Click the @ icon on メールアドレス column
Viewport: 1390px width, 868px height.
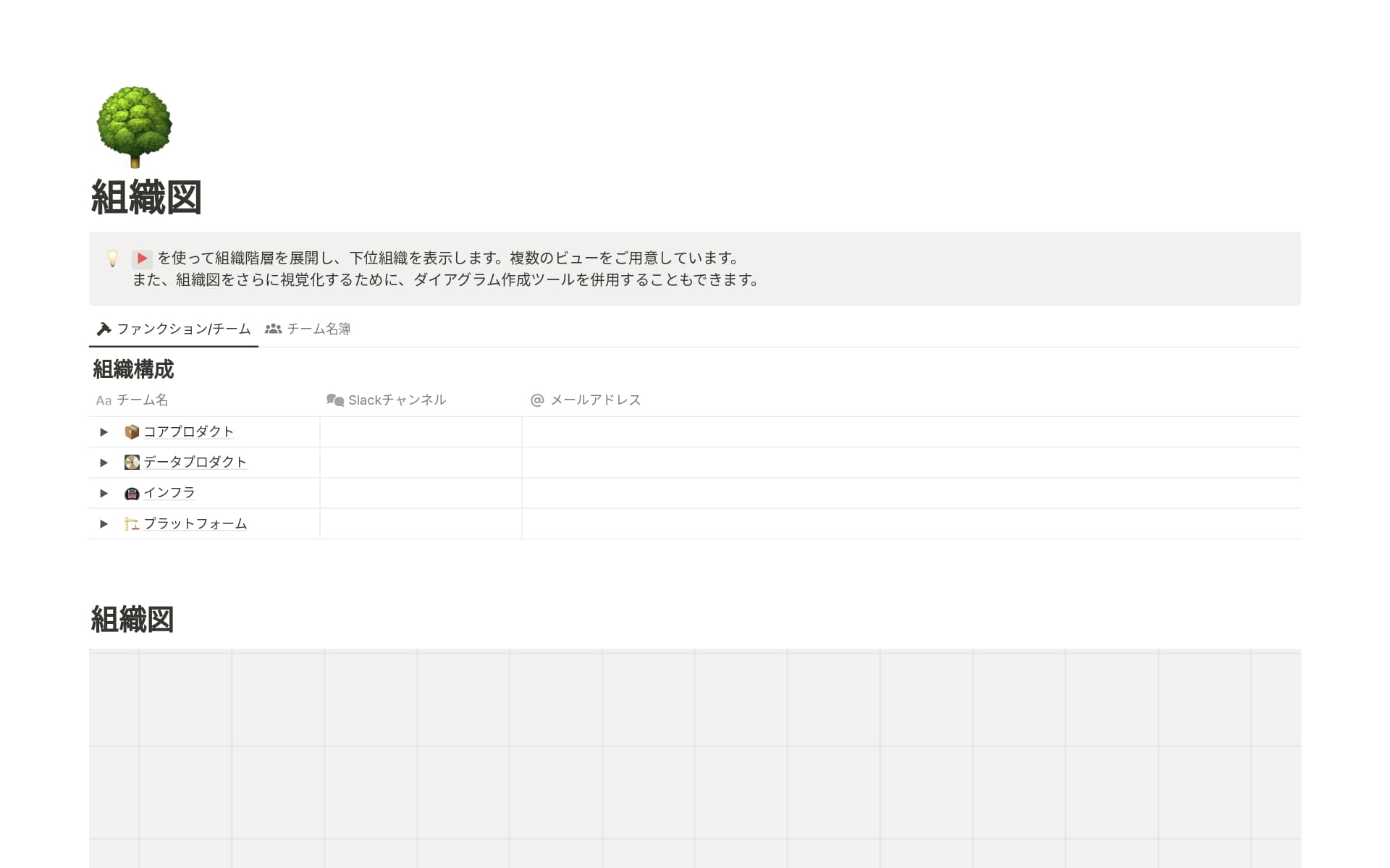[x=537, y=400]
